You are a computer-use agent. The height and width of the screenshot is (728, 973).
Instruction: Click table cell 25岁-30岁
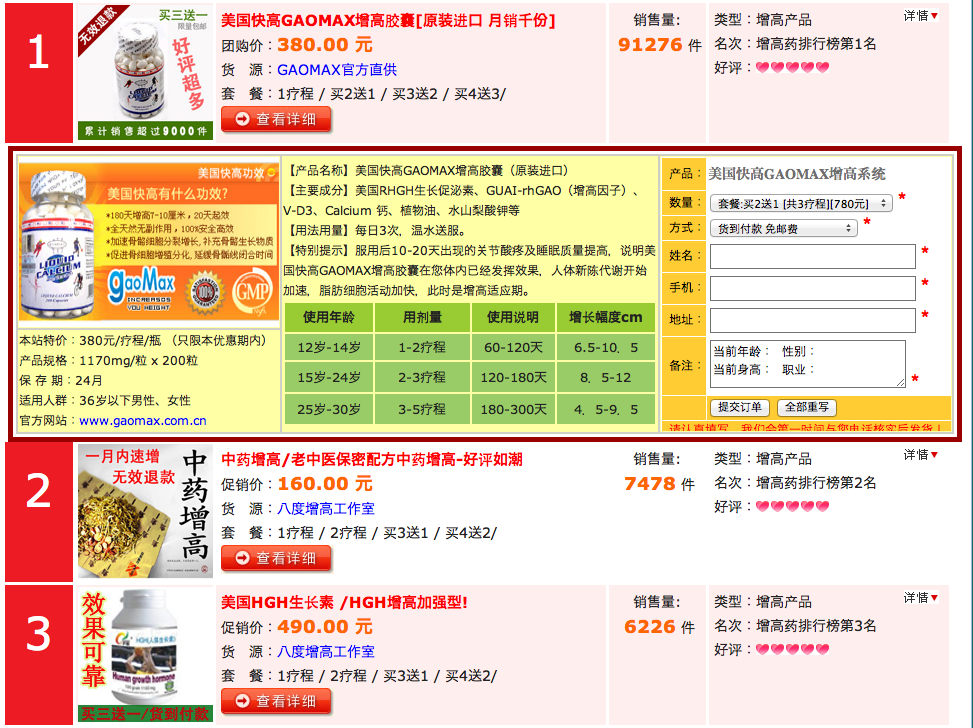click(x=329, y=410)
